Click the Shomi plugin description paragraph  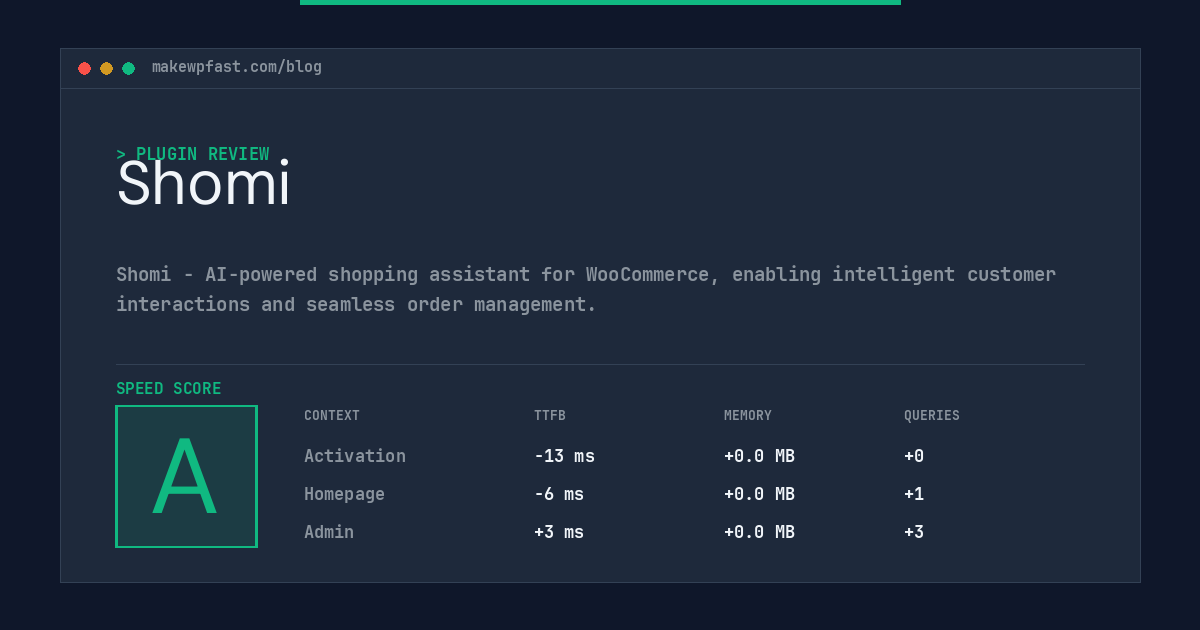coord(586,289)
